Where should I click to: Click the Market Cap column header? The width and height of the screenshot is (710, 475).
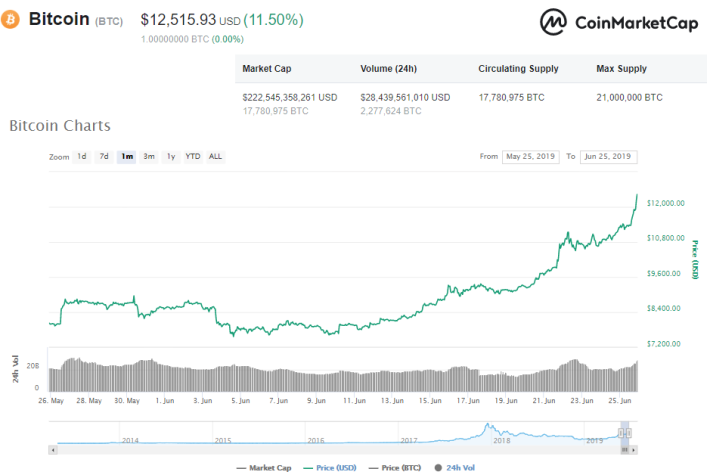[x=267, y=69]
